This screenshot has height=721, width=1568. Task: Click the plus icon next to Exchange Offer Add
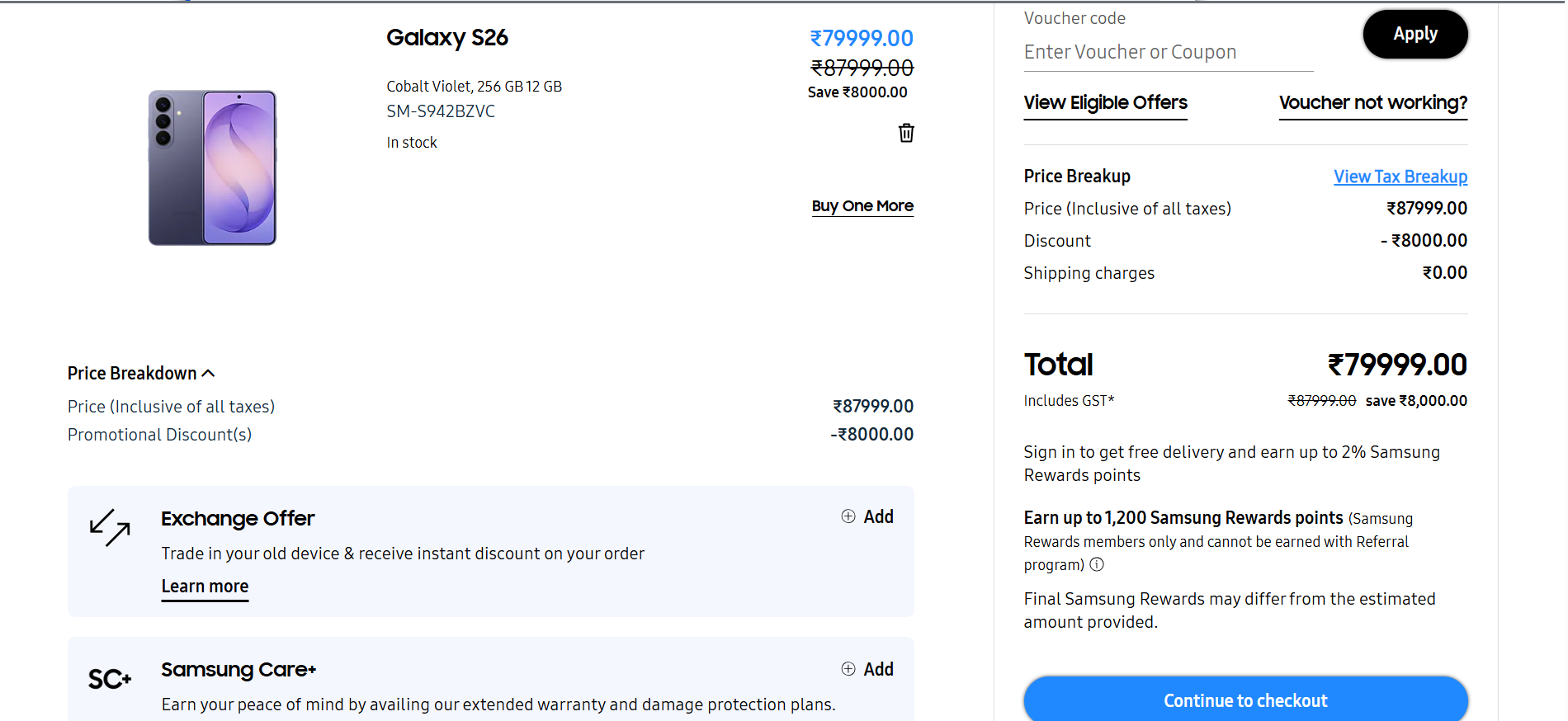848,516
